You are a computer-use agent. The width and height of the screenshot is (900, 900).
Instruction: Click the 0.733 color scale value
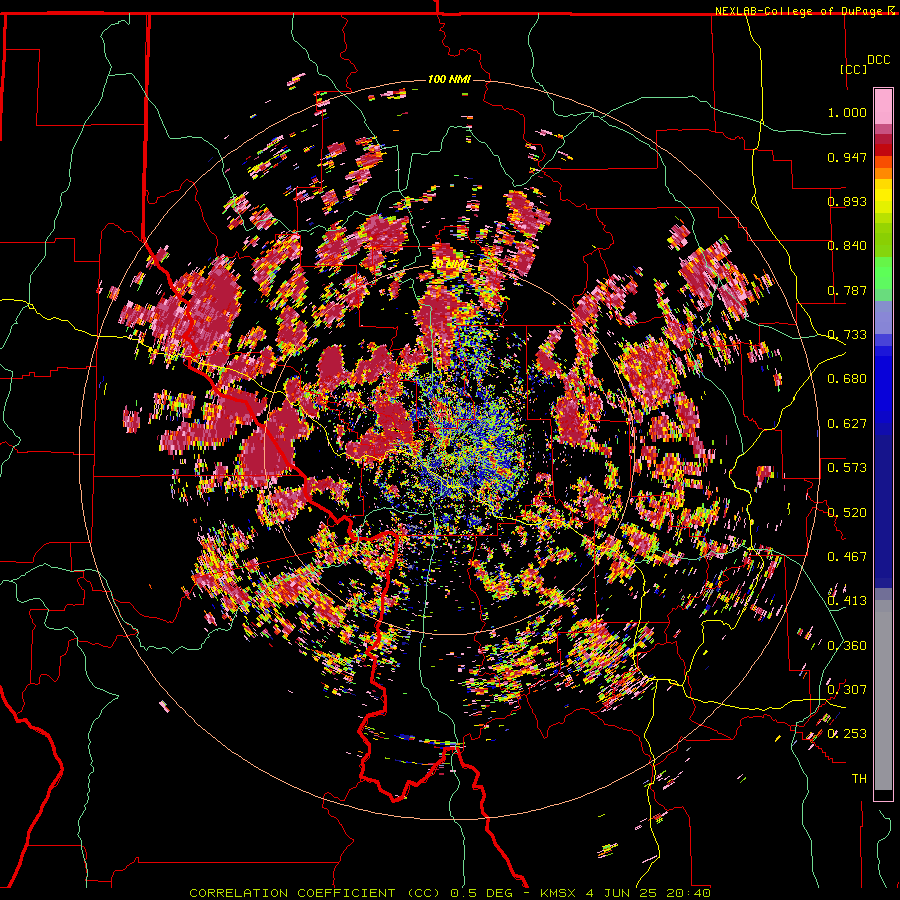(847, 335)
